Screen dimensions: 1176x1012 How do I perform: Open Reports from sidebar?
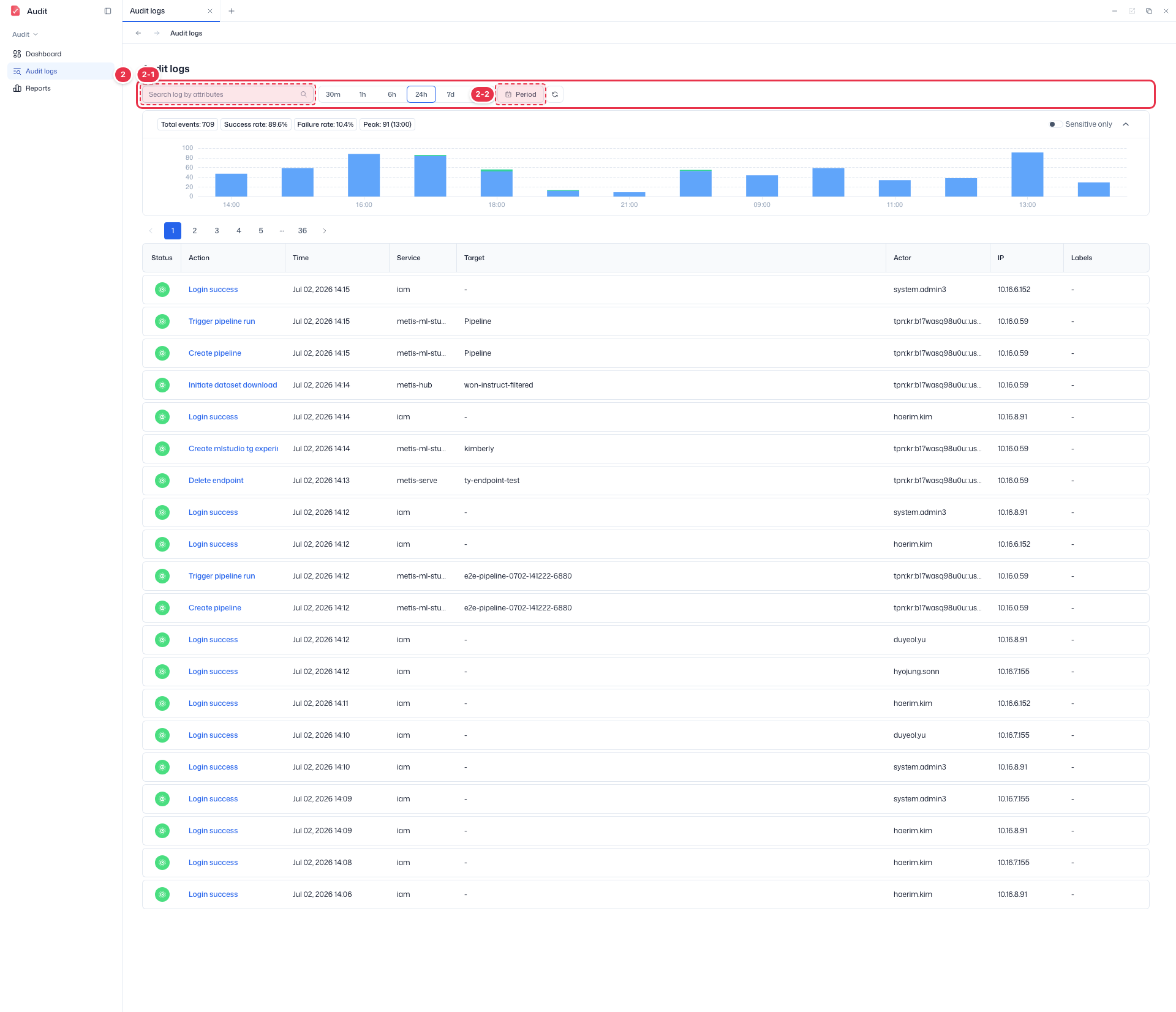[x=61, y=88]
